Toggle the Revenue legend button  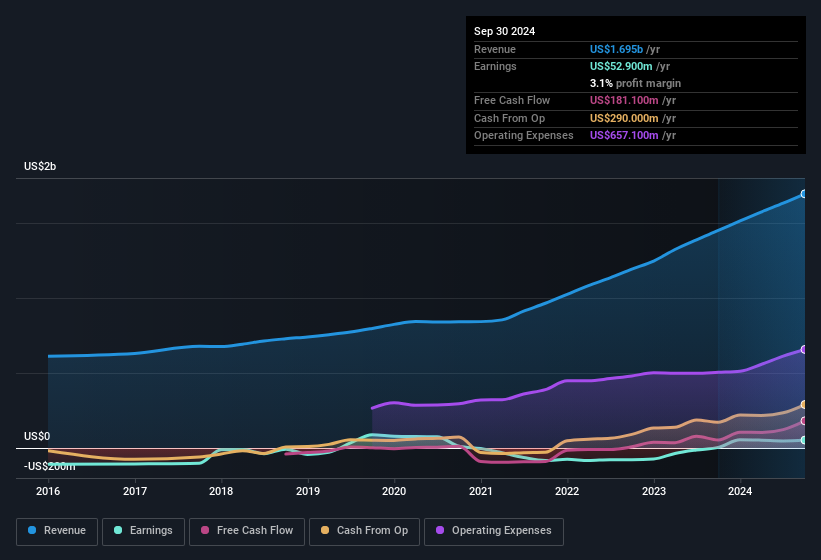tap(57, 531)
